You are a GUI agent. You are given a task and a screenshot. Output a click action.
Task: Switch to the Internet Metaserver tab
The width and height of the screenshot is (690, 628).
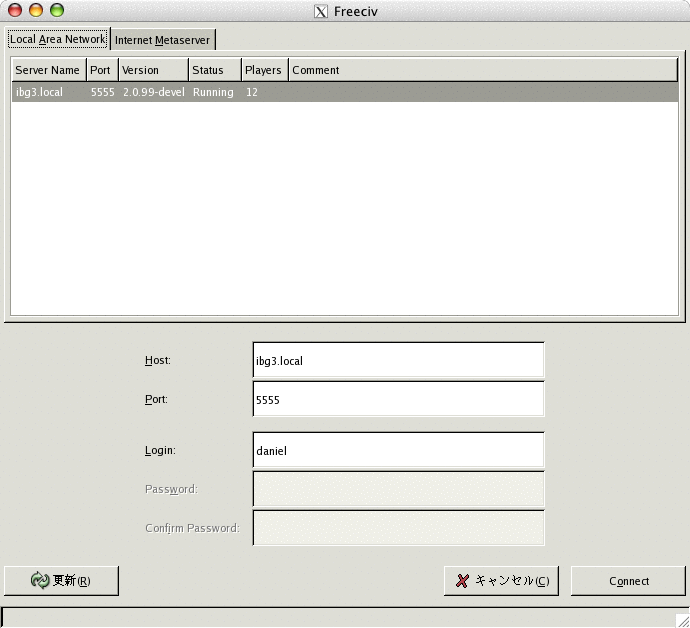(163, 40)
